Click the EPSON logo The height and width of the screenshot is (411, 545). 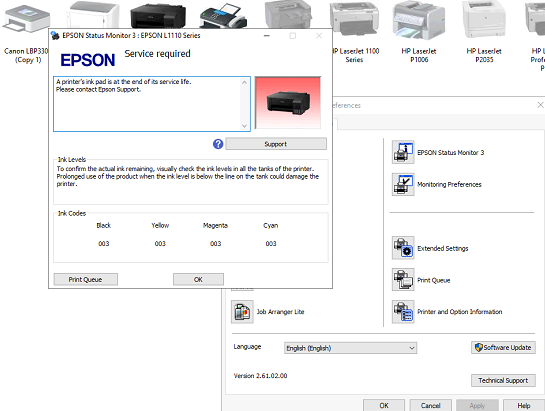(88, 60)
